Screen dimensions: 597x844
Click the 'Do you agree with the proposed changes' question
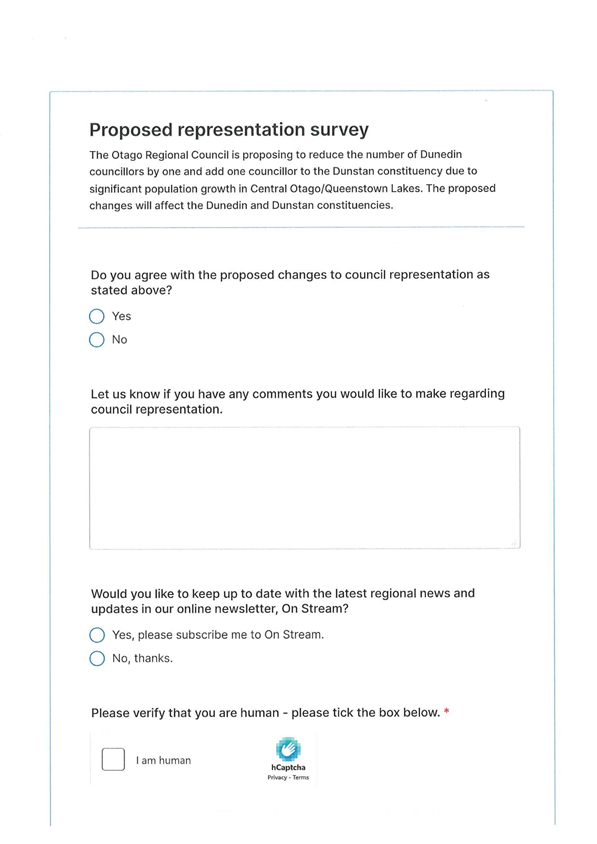click(x=290, y=283)
